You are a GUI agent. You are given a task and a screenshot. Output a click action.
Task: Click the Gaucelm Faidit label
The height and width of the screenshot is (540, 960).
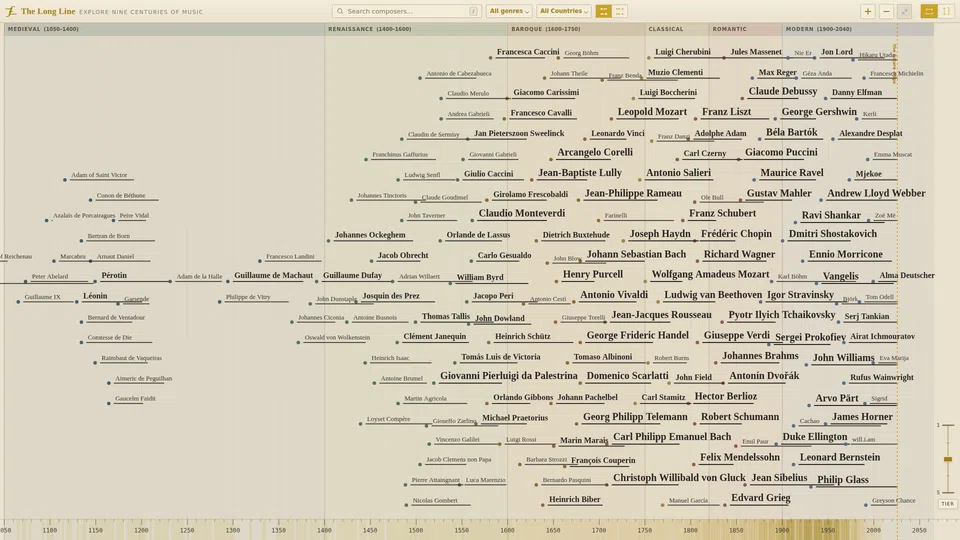(x=135, y=399)
